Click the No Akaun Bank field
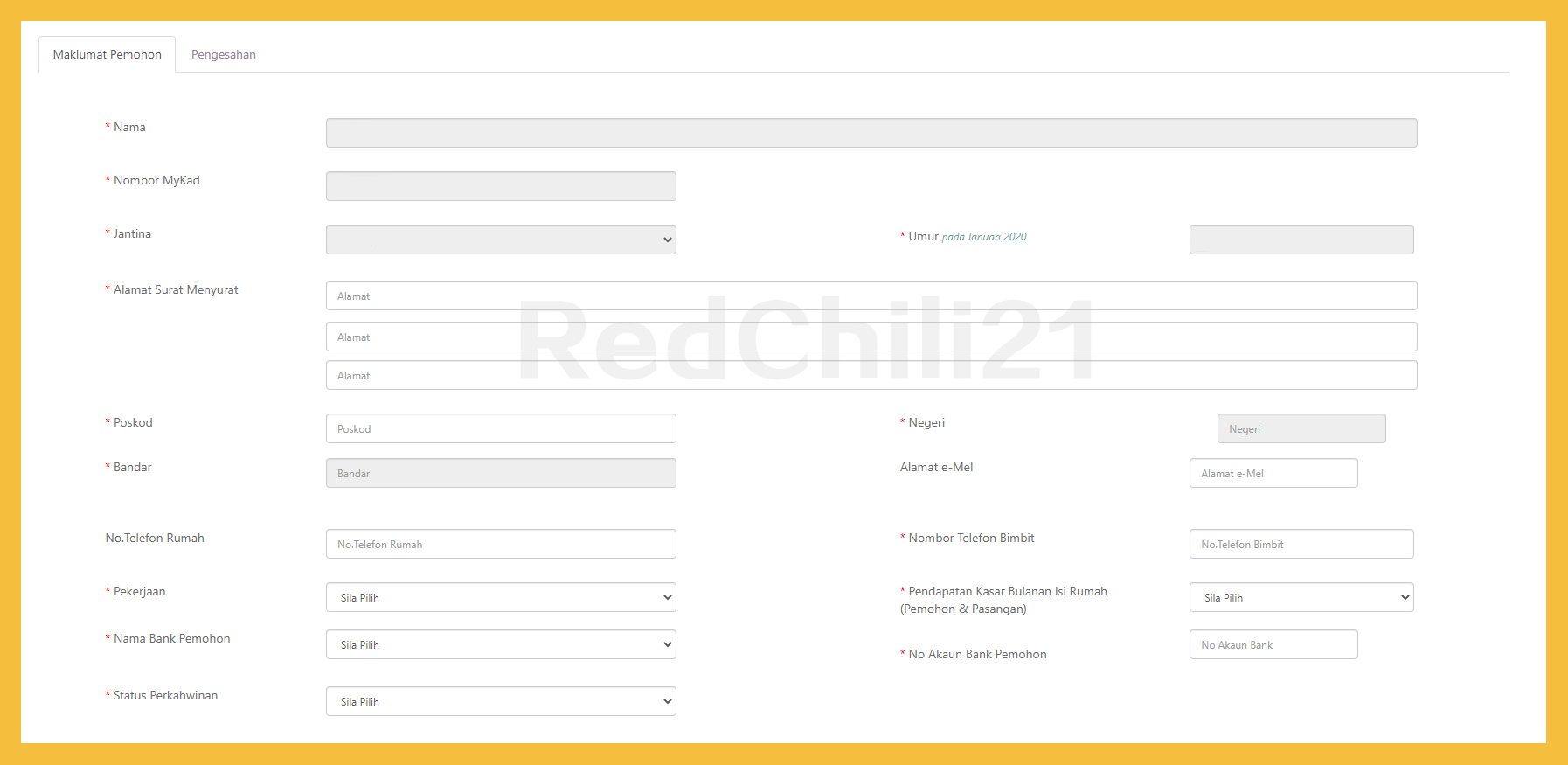 coord(1273,644)
